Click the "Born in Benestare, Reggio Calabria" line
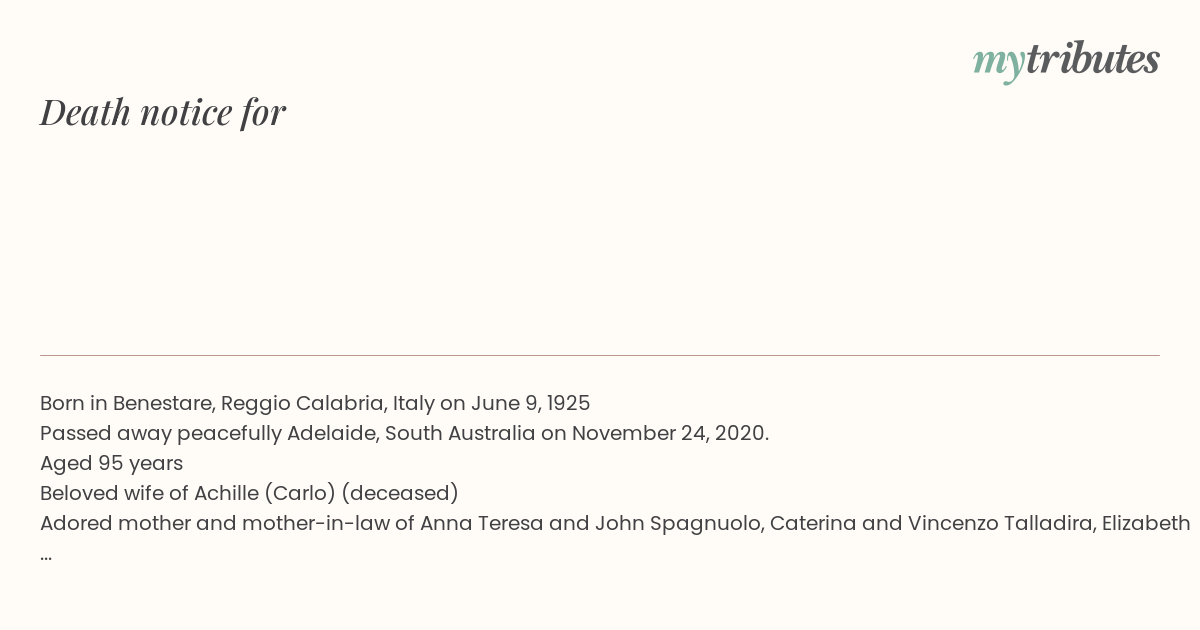Viewport: 1200px width, 630px height. (315, 404)
